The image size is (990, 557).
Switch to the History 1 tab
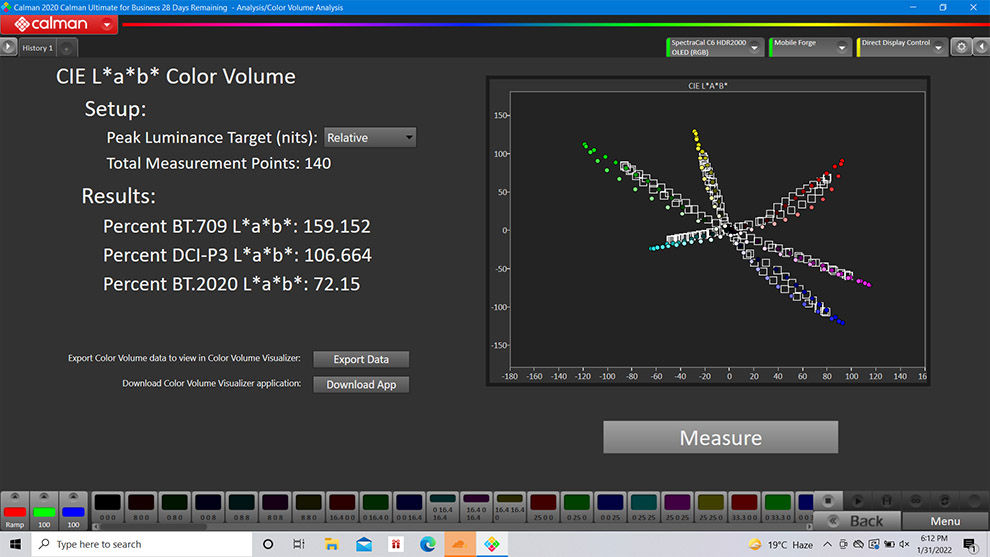37,48
